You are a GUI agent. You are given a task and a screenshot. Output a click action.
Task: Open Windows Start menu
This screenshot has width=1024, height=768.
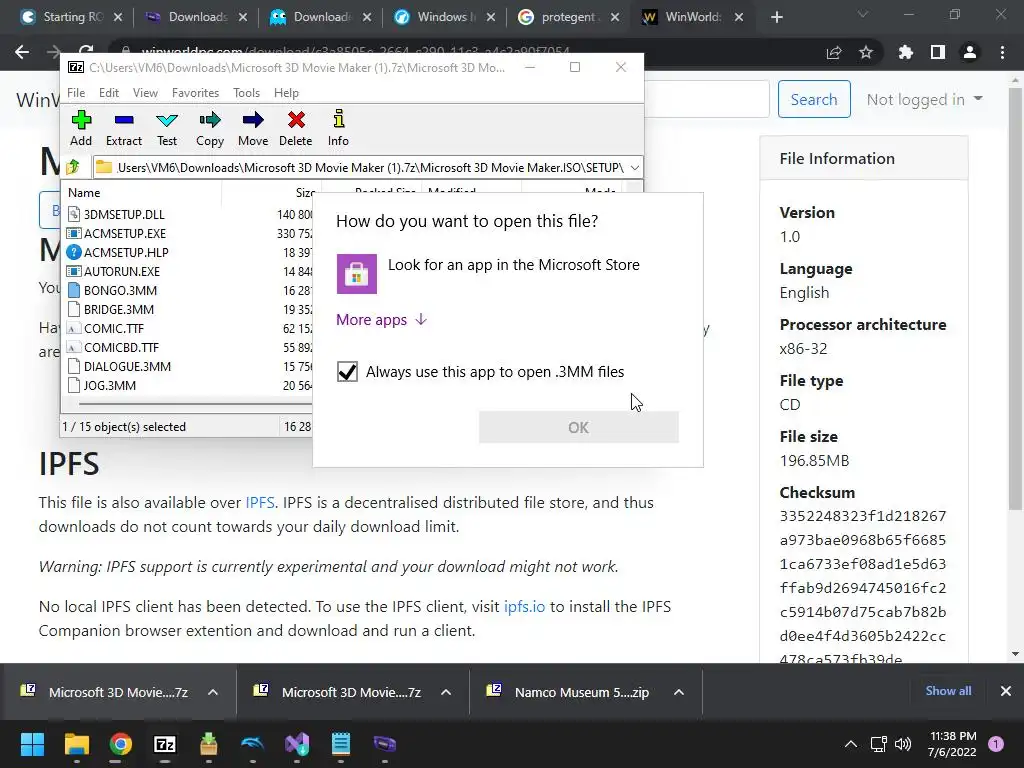[x=32, y=744]
